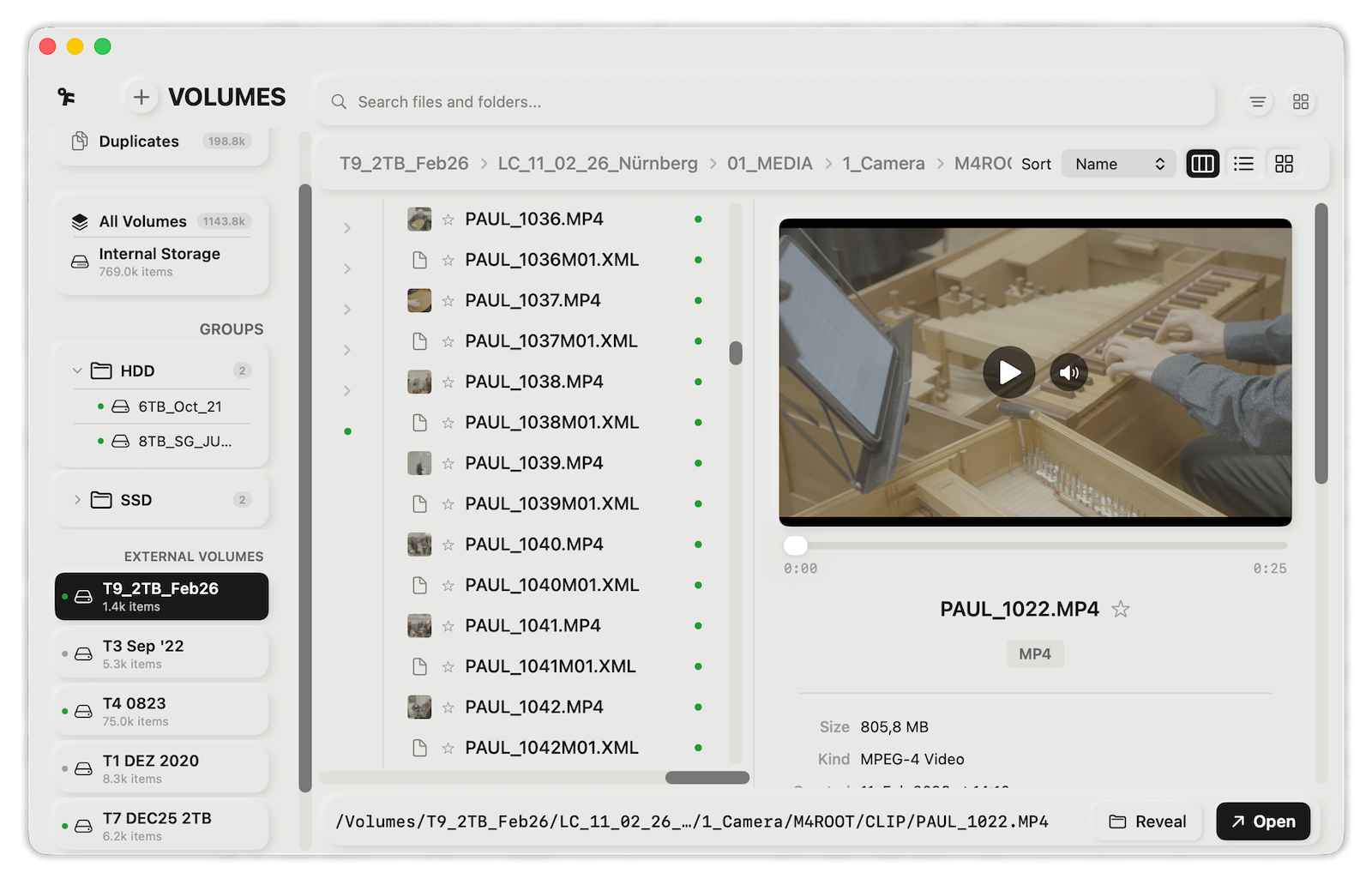Screen dimensions: 1372x879
Task: Click the Duplicates icon in the sidebar
Action: tap(79, 141)
